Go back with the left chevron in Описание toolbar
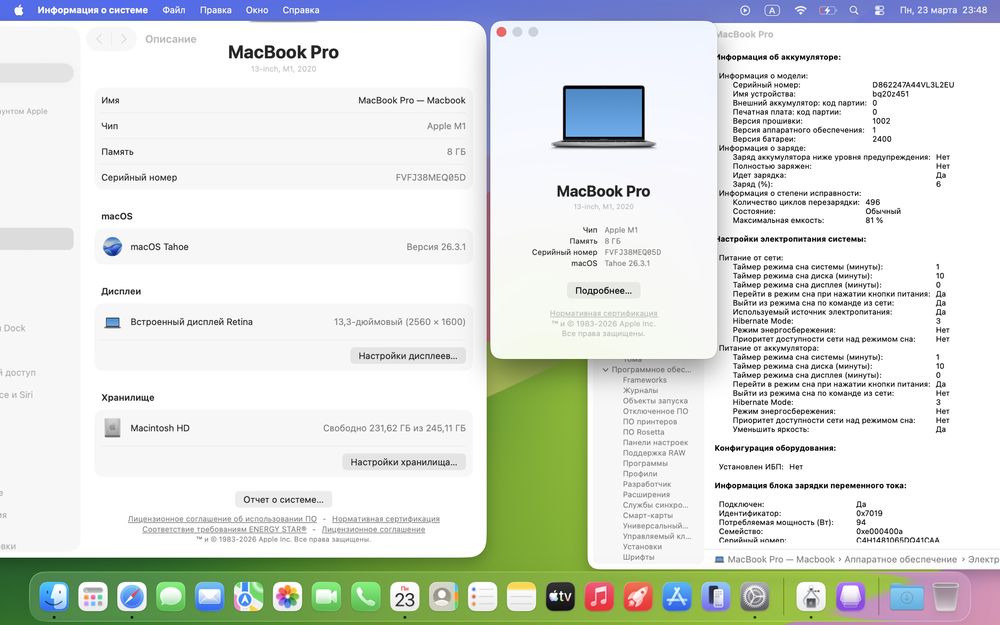This screenshot has width=1000, height=625. click(99, 39)
